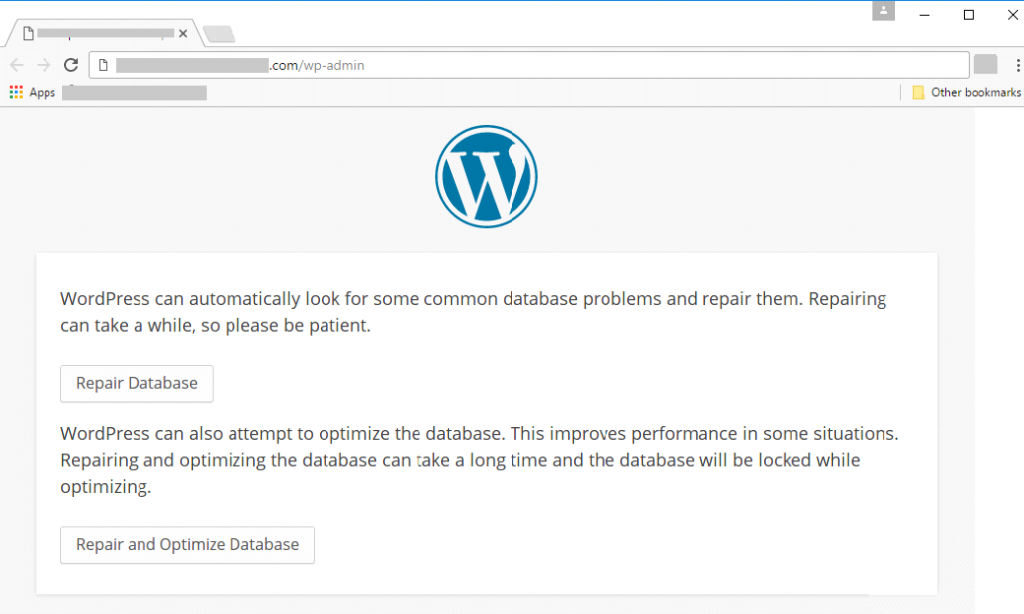
Task: Click the document icon on the browser tab
Action: (x=27, y=32)
